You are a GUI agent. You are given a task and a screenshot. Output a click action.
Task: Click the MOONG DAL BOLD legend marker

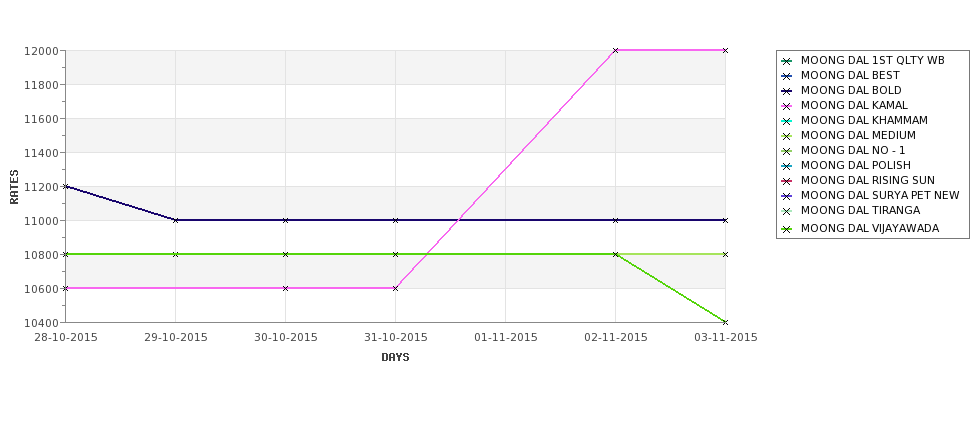(787, 91)
